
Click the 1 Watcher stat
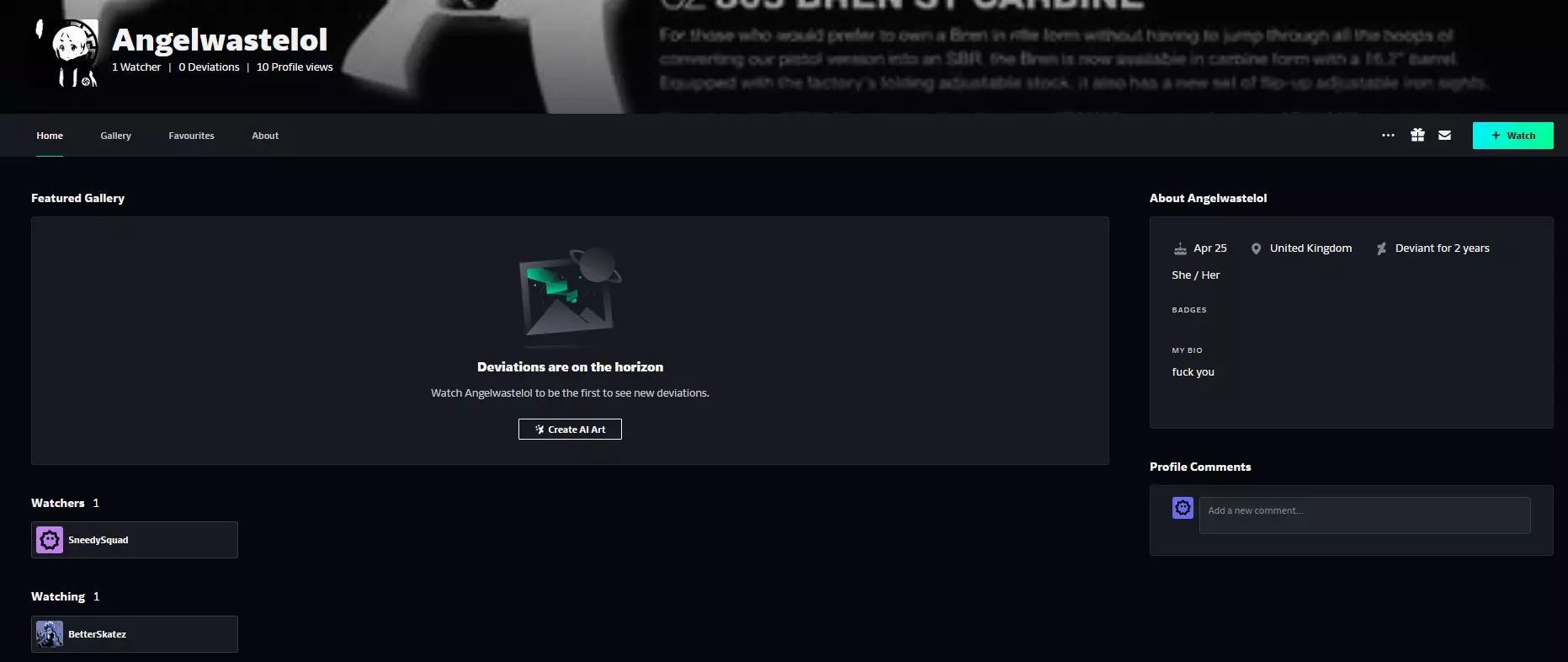[x=136, y=67]
